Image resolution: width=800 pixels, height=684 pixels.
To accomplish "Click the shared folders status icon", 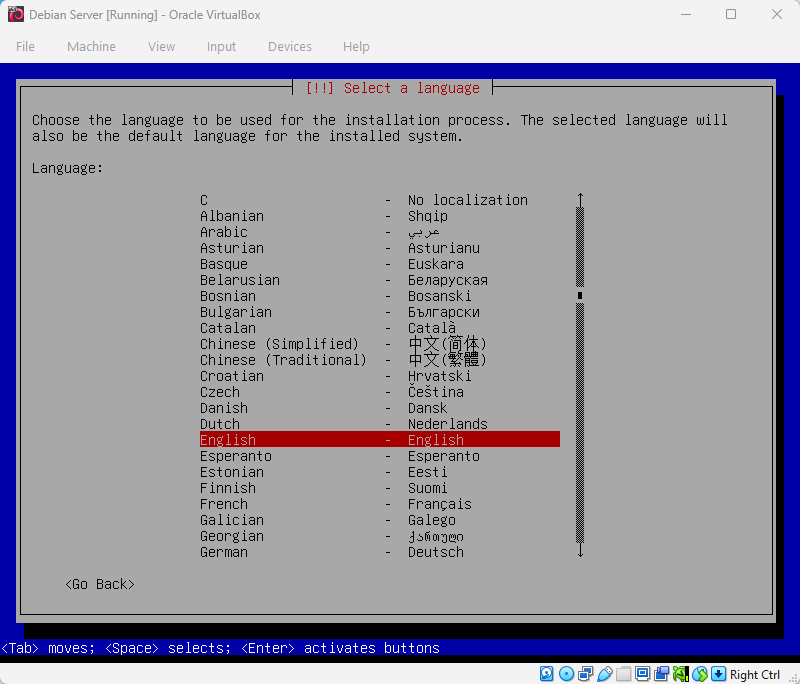I will pyautogui.click(x=624, y=673).
